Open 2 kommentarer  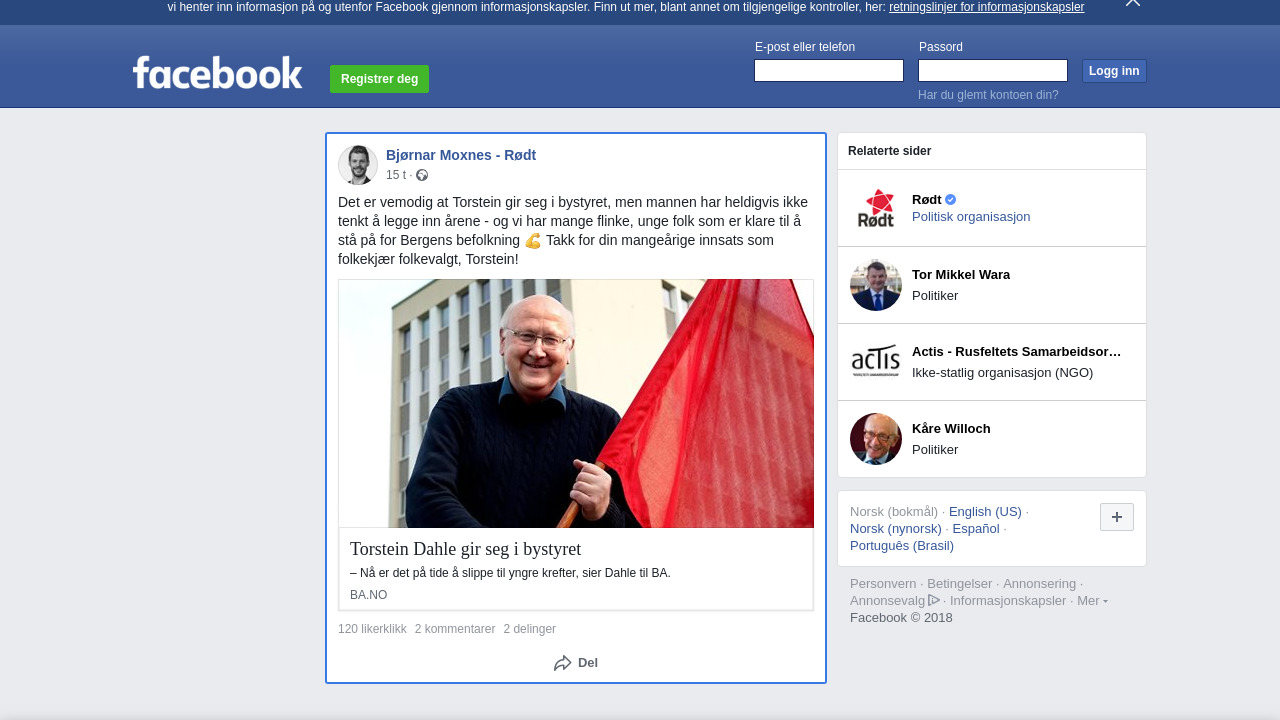(455, 629)
